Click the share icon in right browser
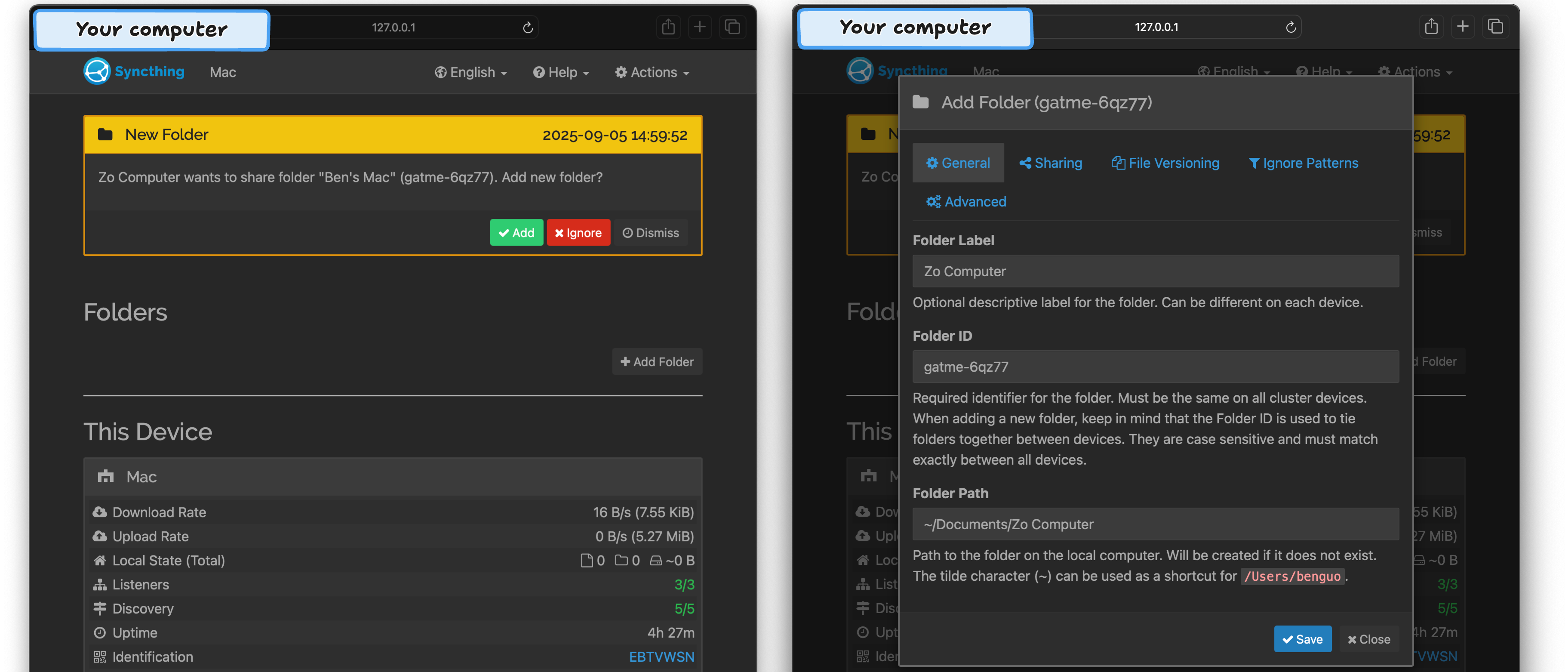 [x=1431, y=27]
